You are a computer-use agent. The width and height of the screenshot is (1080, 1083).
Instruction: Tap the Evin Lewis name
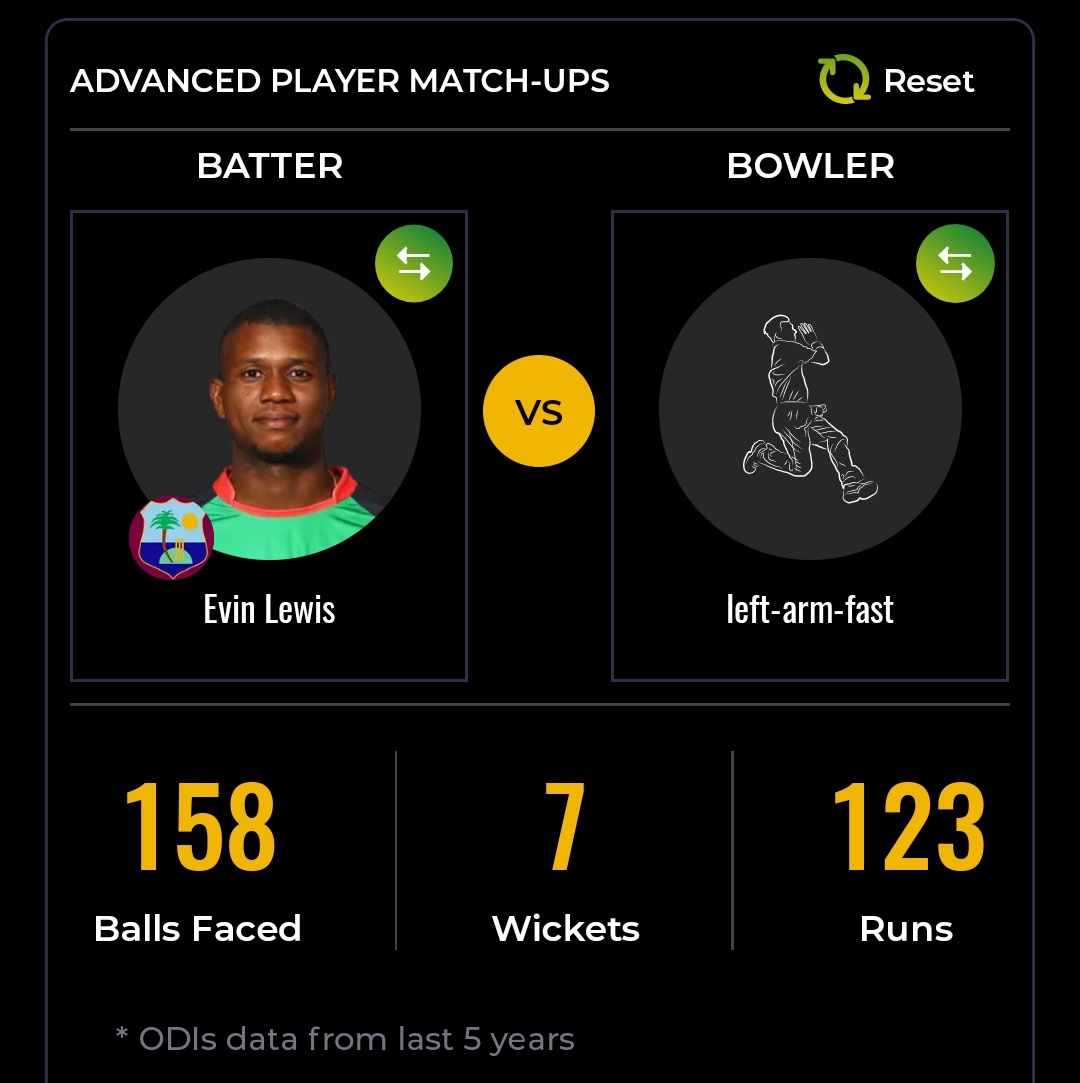point(269,609)
